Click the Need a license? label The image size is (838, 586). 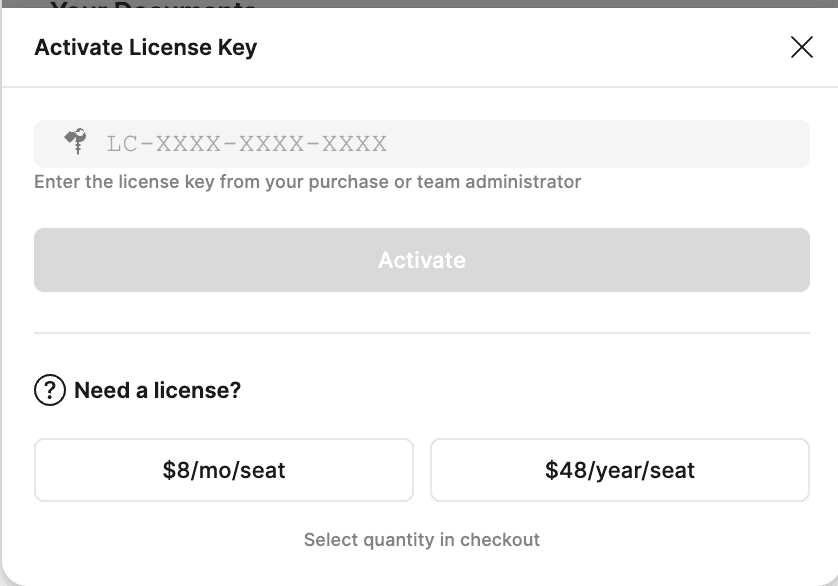(156, 390)
